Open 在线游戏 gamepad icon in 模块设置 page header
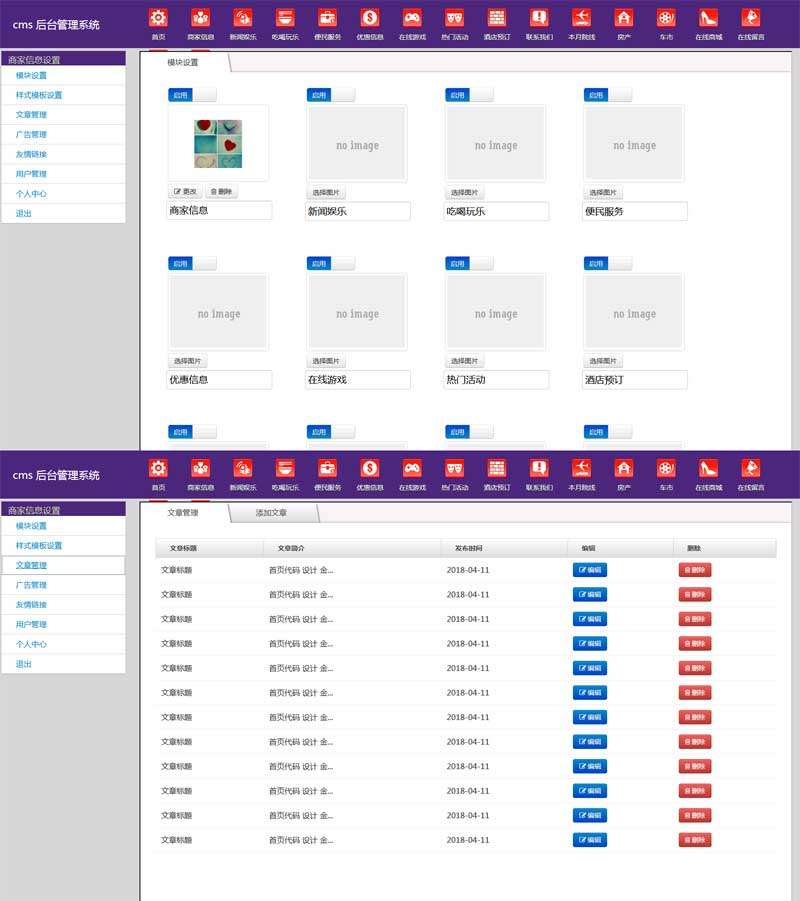Image resolution: width=800 pixels, height=901 pixels. coord(412,18)
